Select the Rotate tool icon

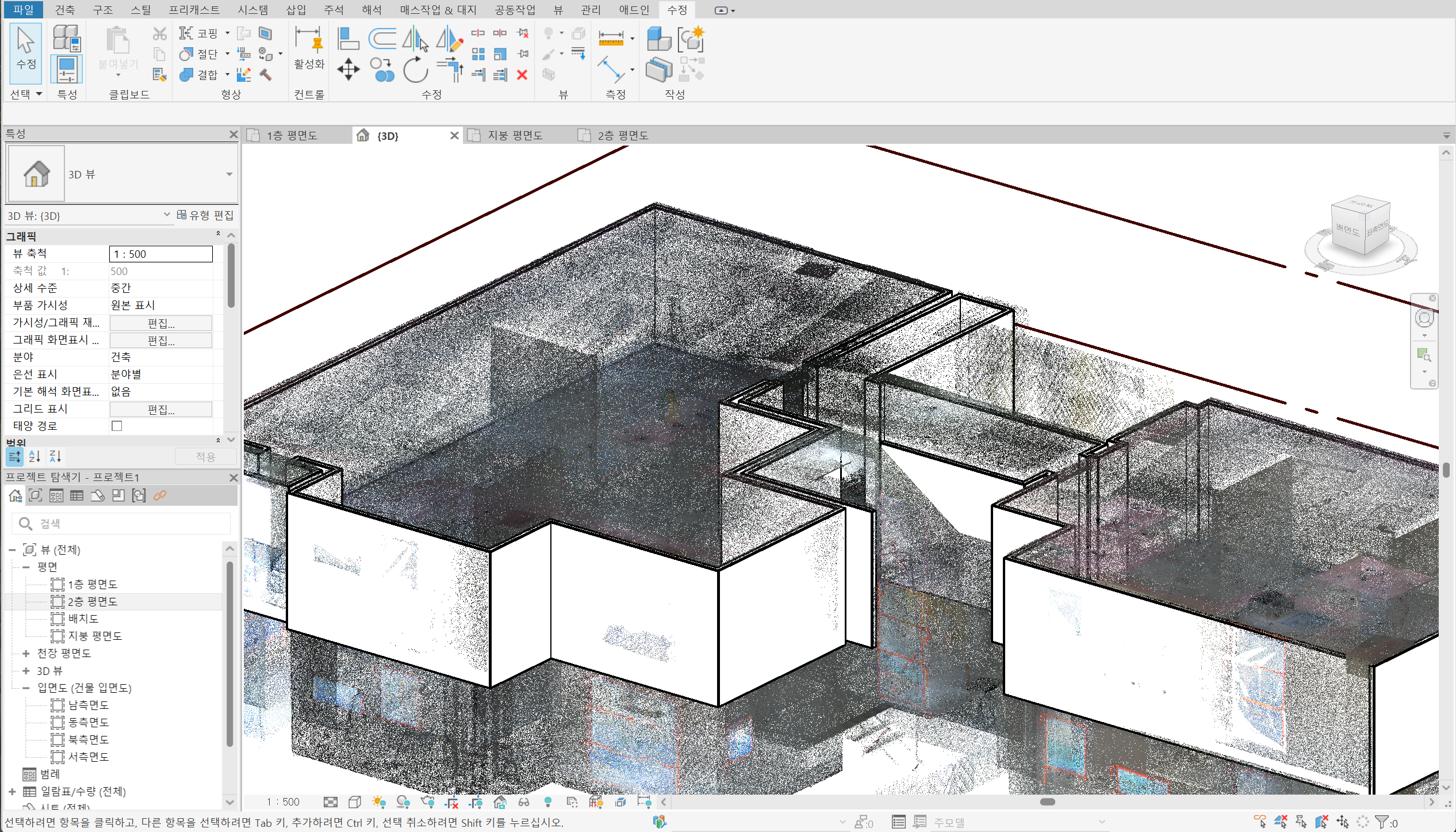(416, 70)
